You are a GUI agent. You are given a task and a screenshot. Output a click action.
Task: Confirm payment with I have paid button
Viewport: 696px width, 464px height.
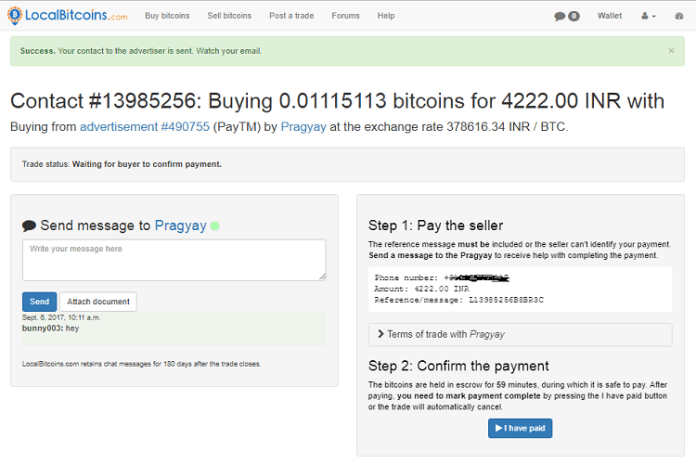(x=520, y=428)
